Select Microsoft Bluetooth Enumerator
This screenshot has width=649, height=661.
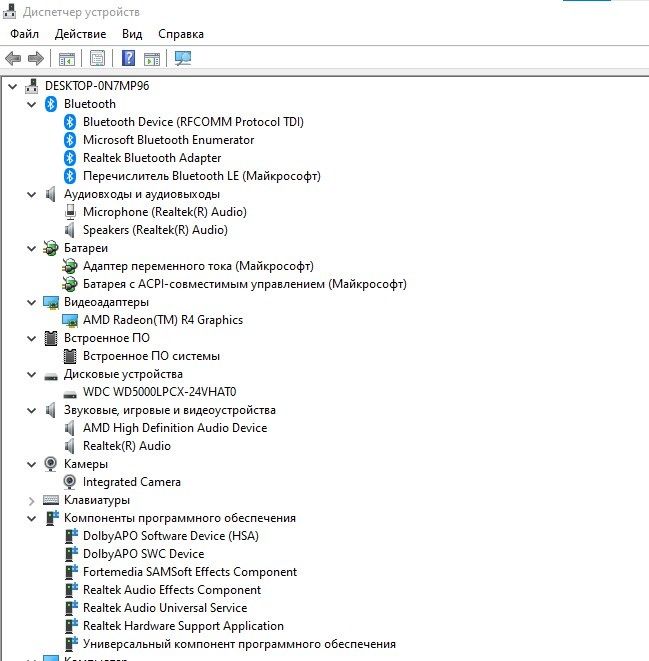click(169, 140)
